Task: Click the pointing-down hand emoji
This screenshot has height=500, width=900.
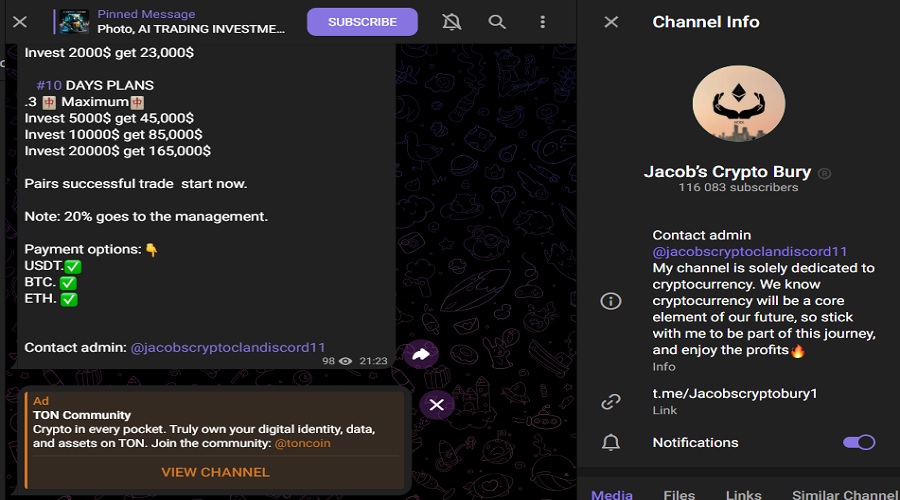Action: tap(151, 250)
